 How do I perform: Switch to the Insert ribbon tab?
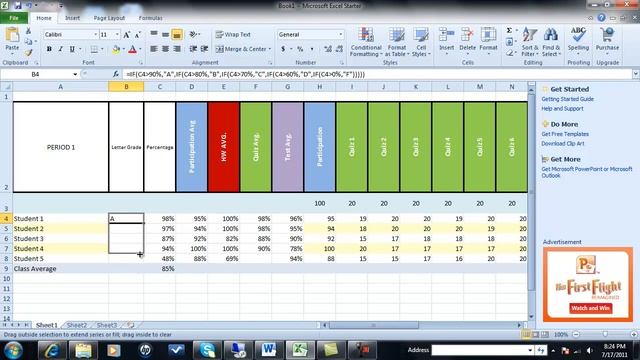pyautogui.click(x=72, y=18)
